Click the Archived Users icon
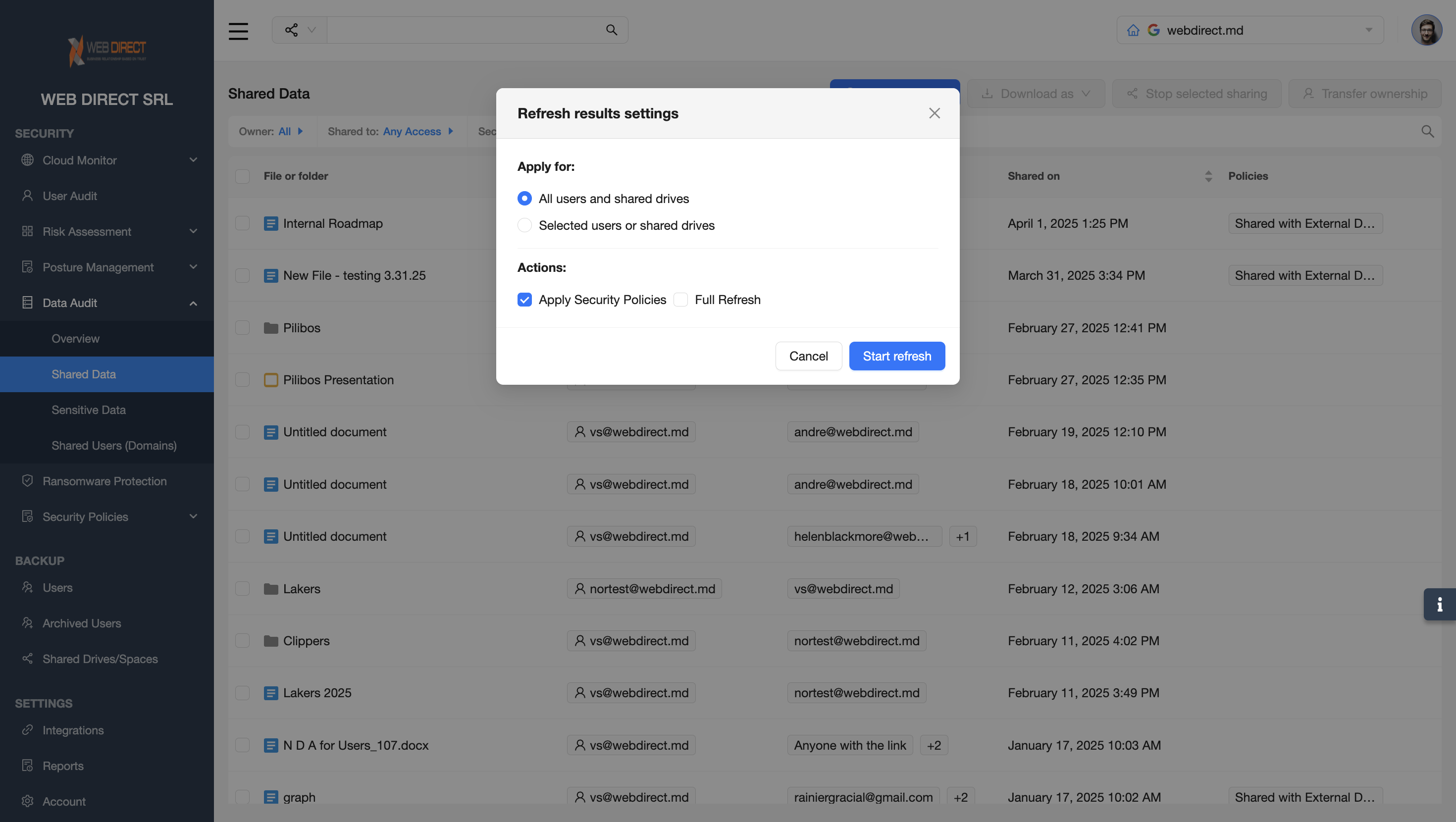This screenshot has height=822, width=1456. pos(27,623)
